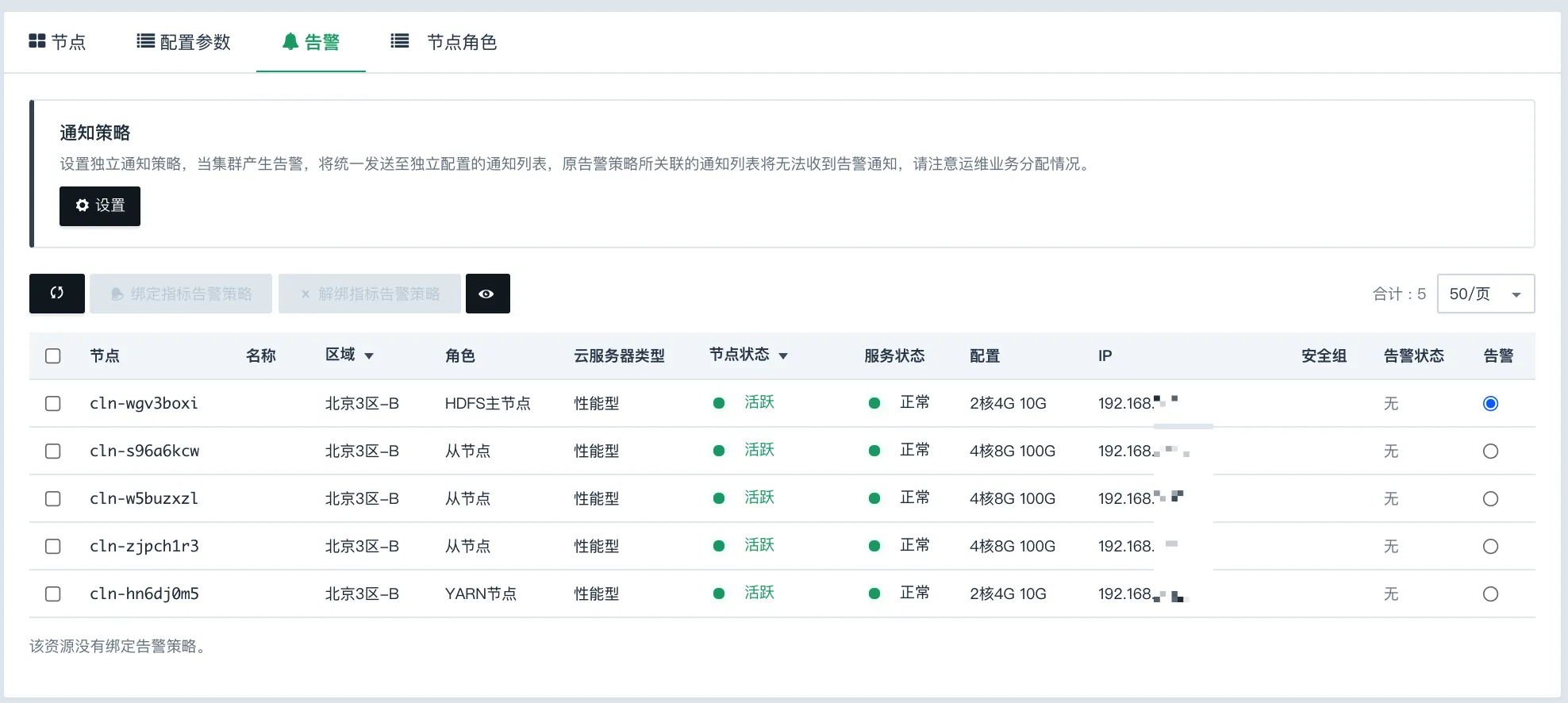The width and height of the screenshot is (1568, 703).
Task: Click node name cln-zjpch1r3
Action: pos(144,546)
